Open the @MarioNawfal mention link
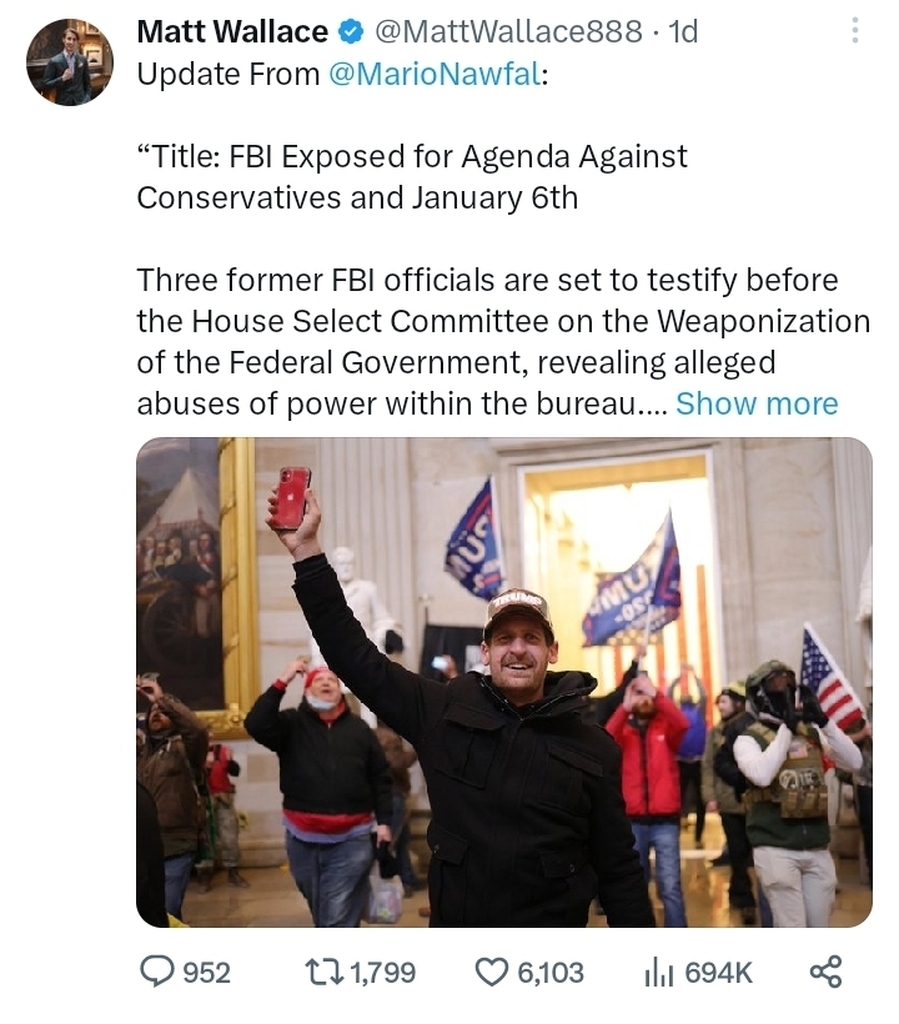This screenshot has height=1024, width=899. (435, 74)
